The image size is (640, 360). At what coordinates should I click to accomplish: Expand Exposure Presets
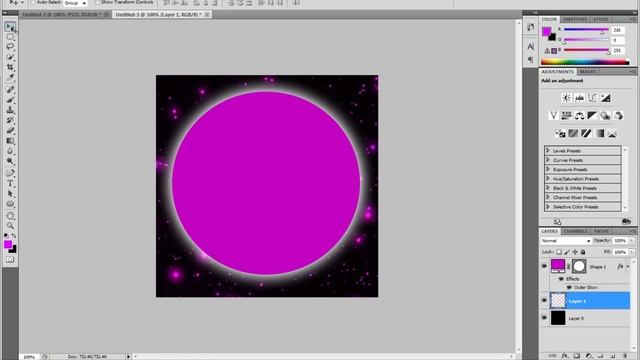pos(548,169)
